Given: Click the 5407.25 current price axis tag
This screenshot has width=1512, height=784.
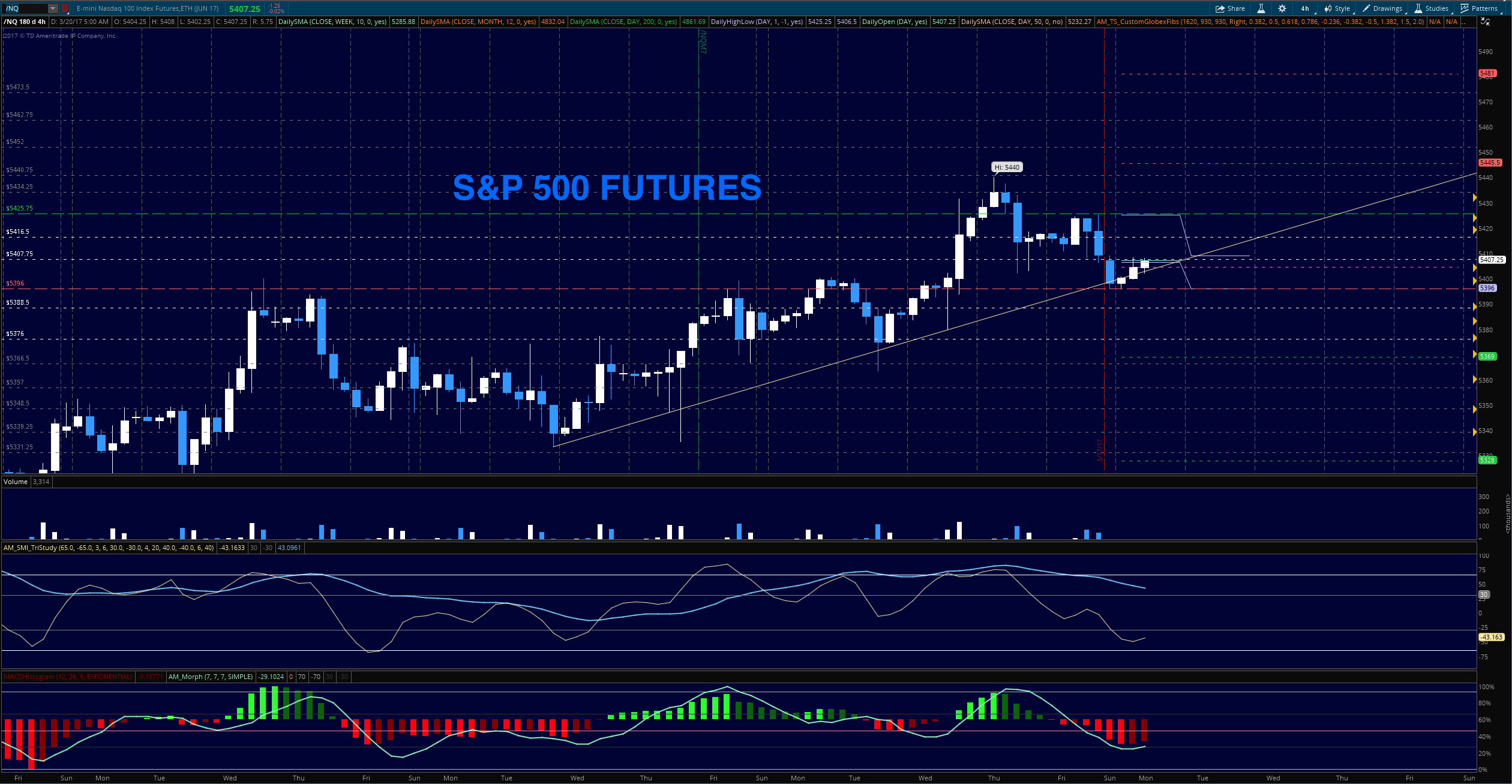Looking at the screenshot, I should (1492, 260).
